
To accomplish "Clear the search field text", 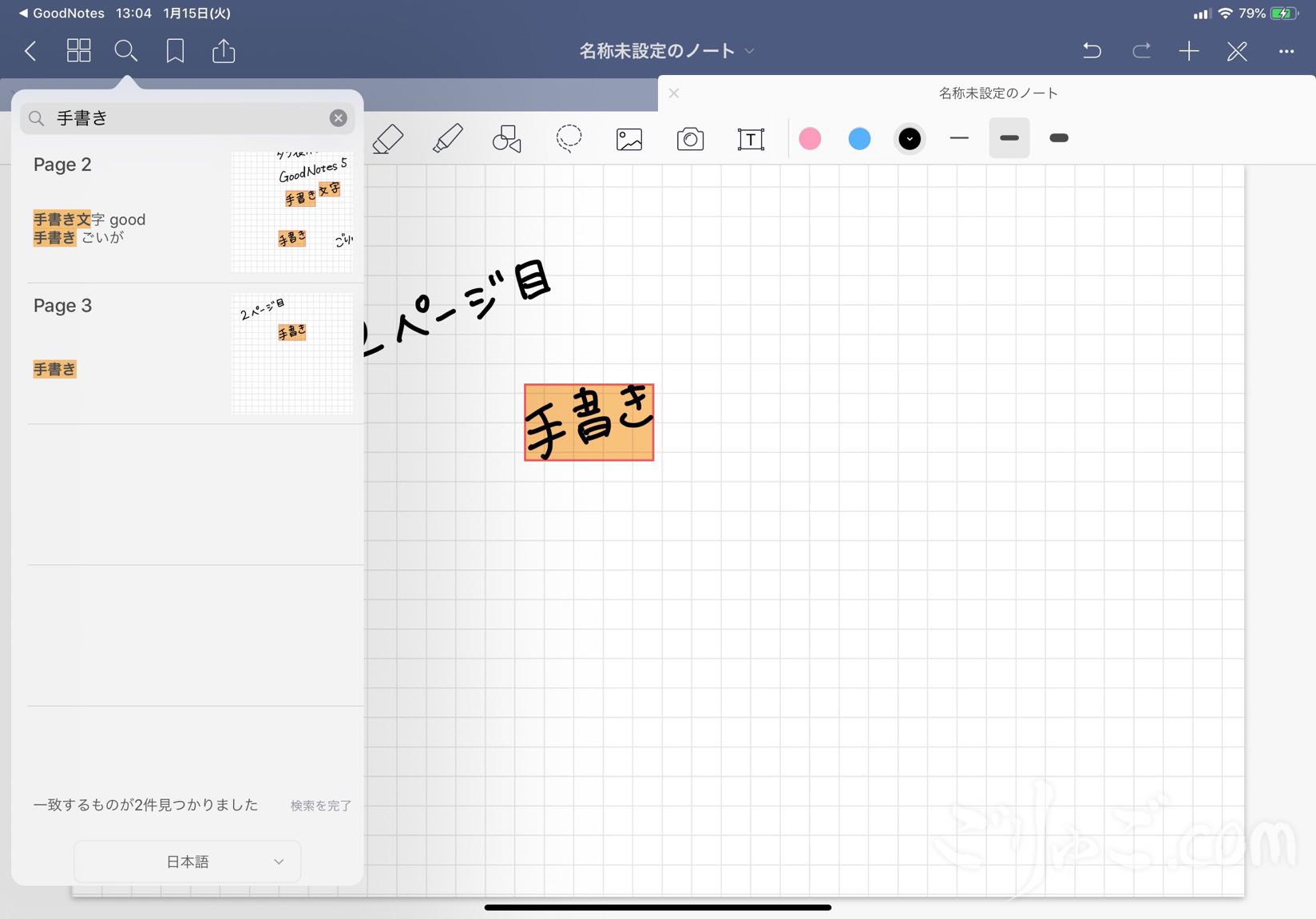I will click(339, 118).
